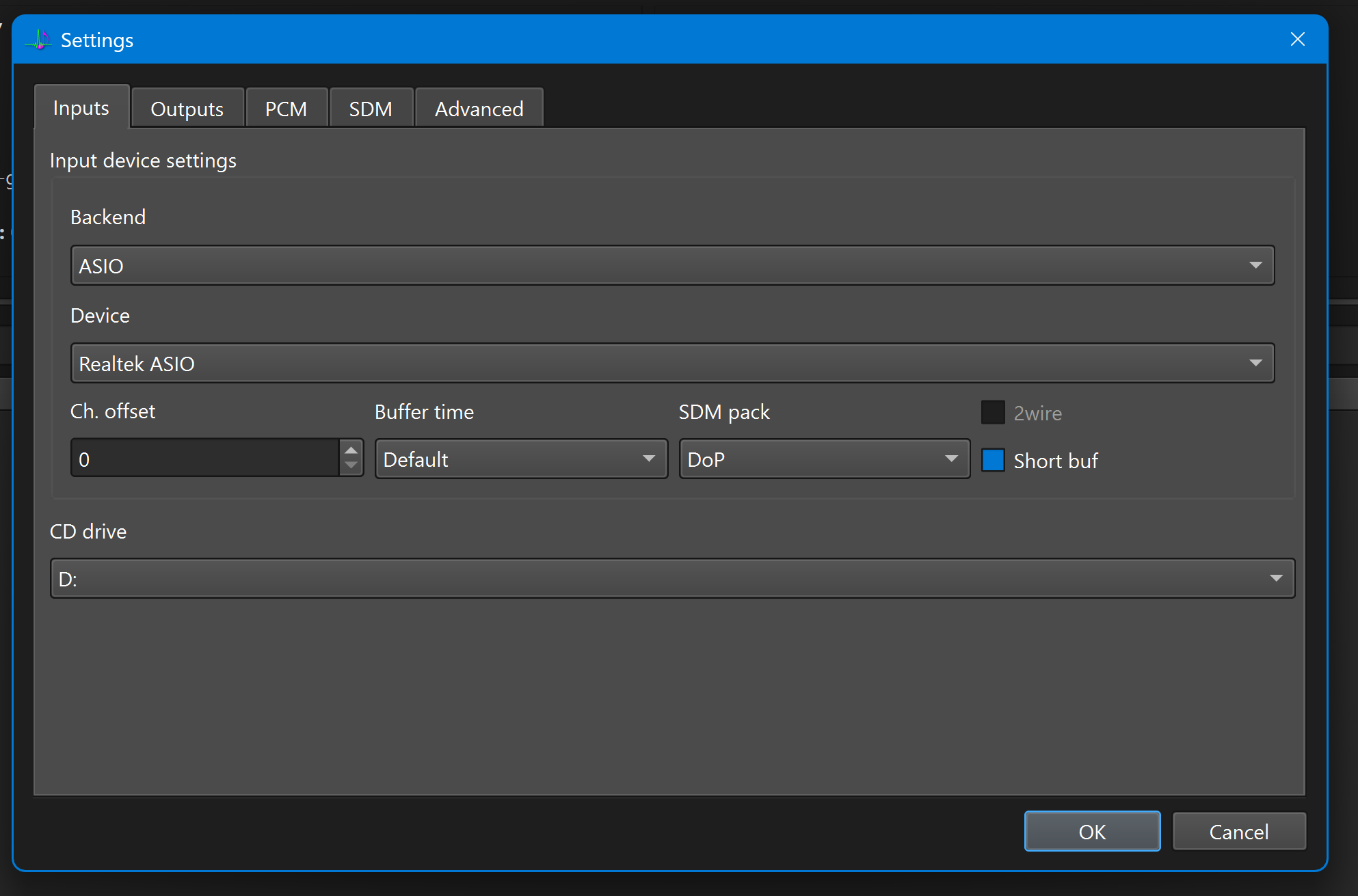Click the Ch. offset number field
Screen dimensions: 1358x896
pyautogui.click(x=205, y=459)
